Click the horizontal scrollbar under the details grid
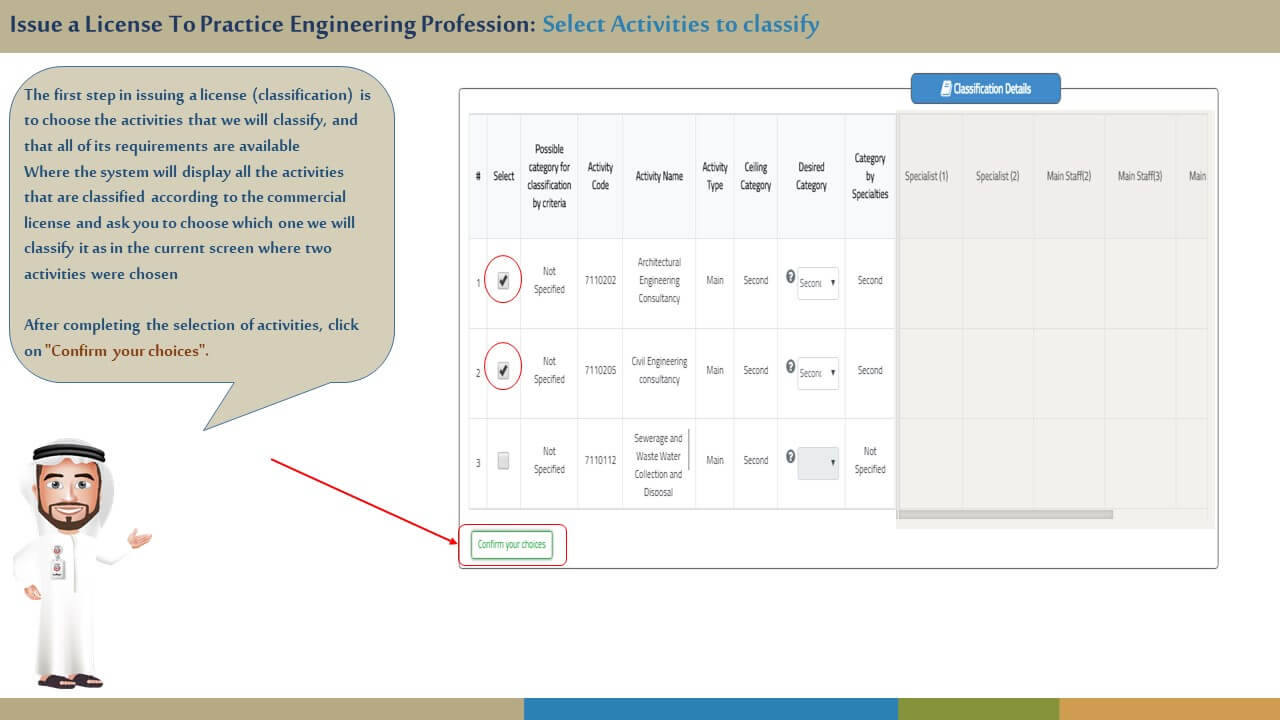The image size is (1280, 720). tap(1005, 515)
